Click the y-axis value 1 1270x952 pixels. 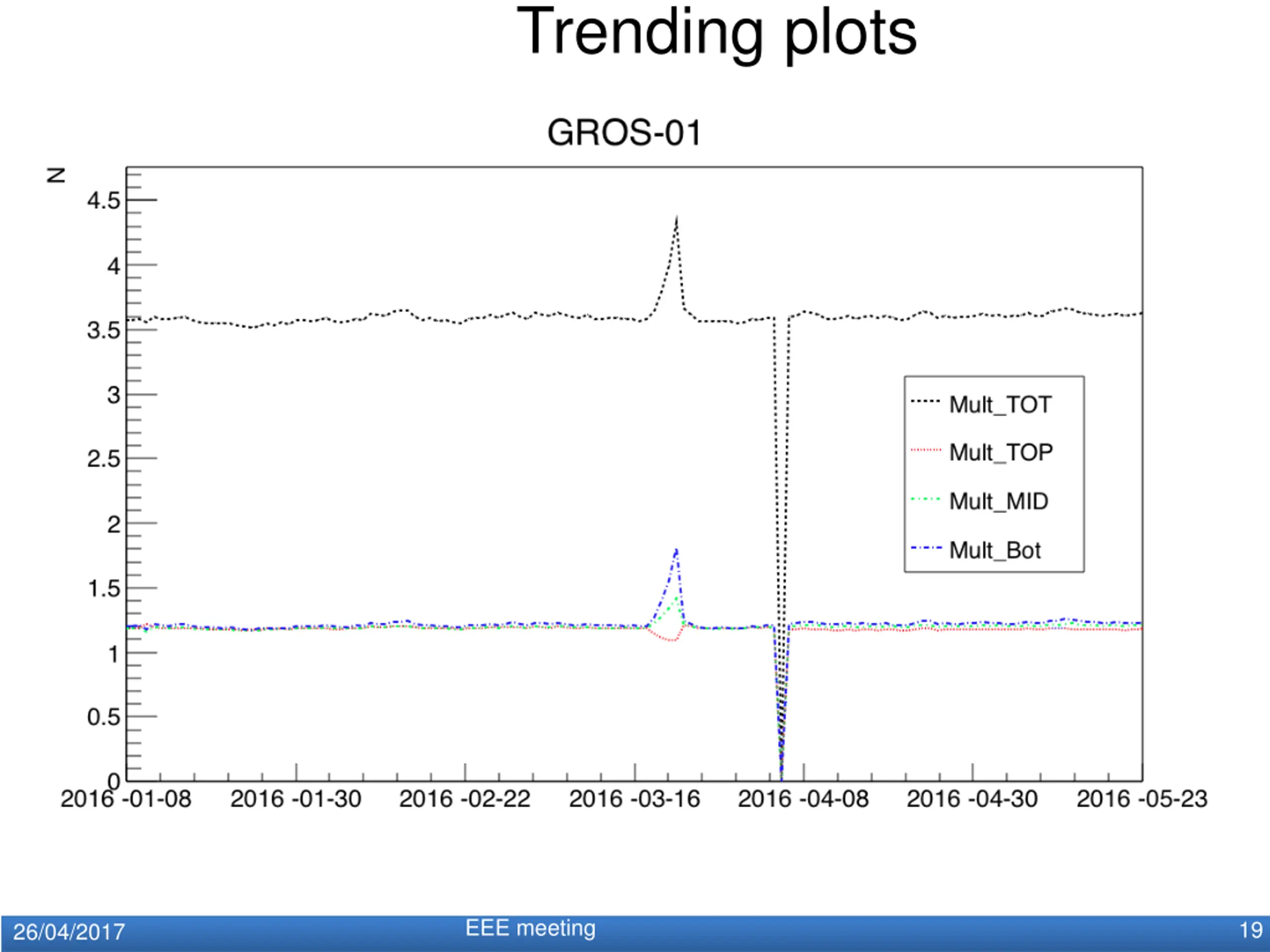114,653
